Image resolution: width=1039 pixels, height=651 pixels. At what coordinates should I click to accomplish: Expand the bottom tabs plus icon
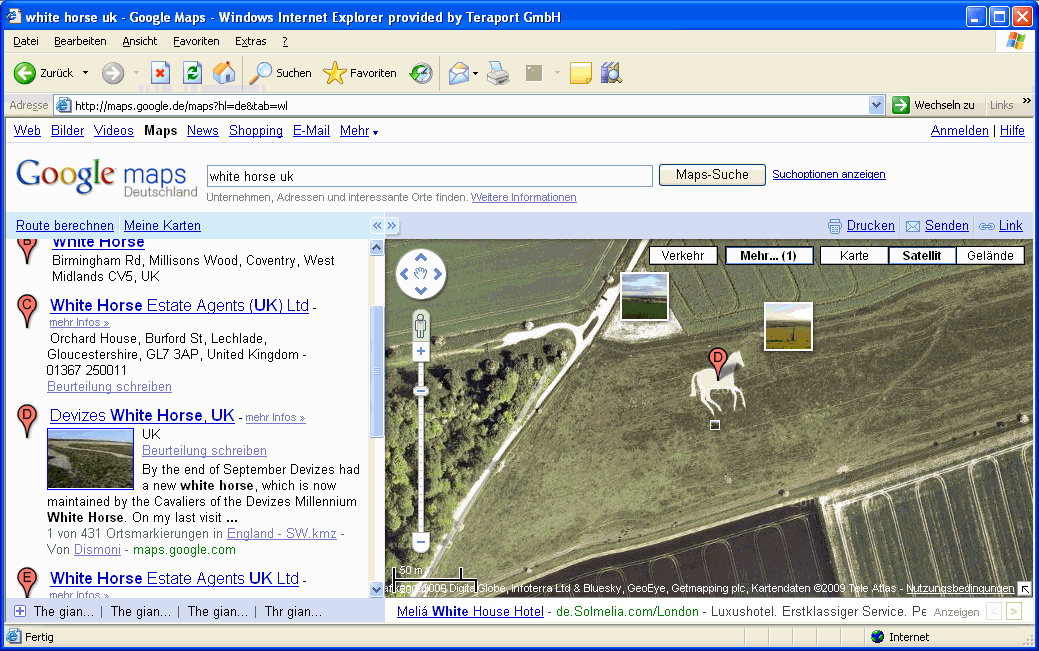click(20, 611)
